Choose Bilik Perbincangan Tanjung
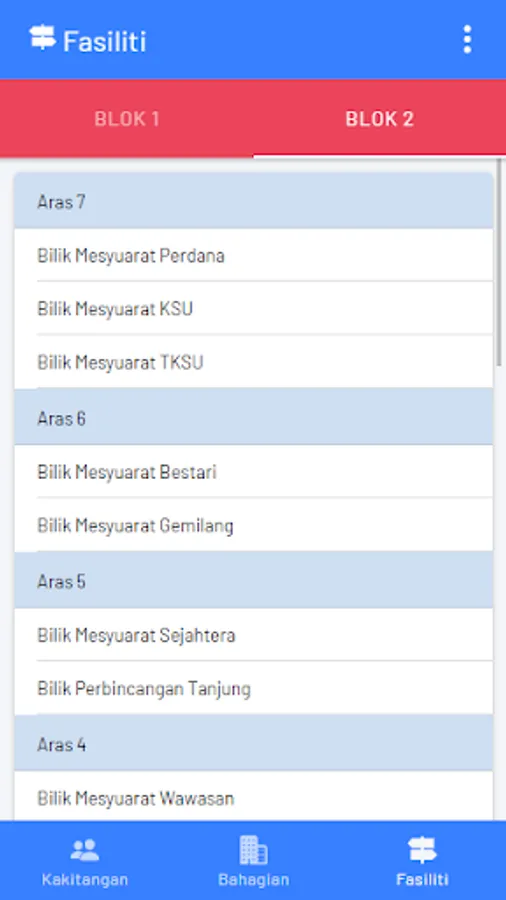Viewport: 506px width, 900px height. 254,688
